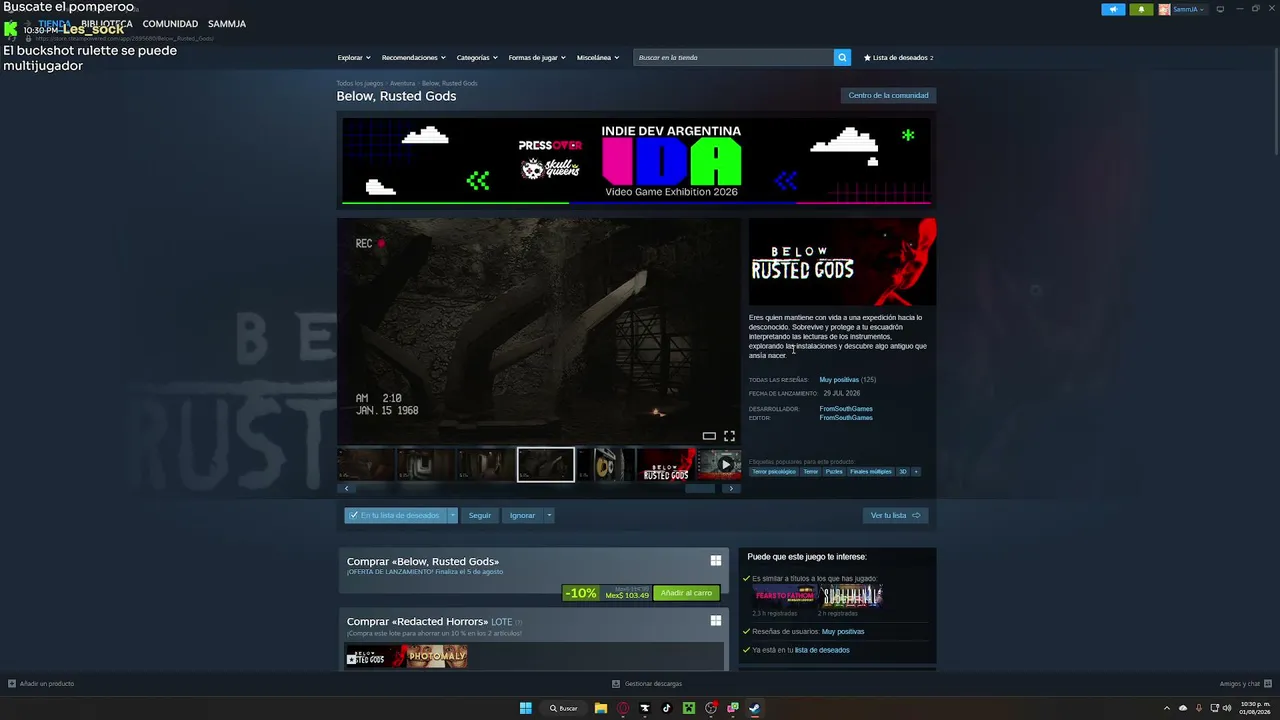Select the Finales múltiples tag

pyautogui.click(x=871, y=472)
